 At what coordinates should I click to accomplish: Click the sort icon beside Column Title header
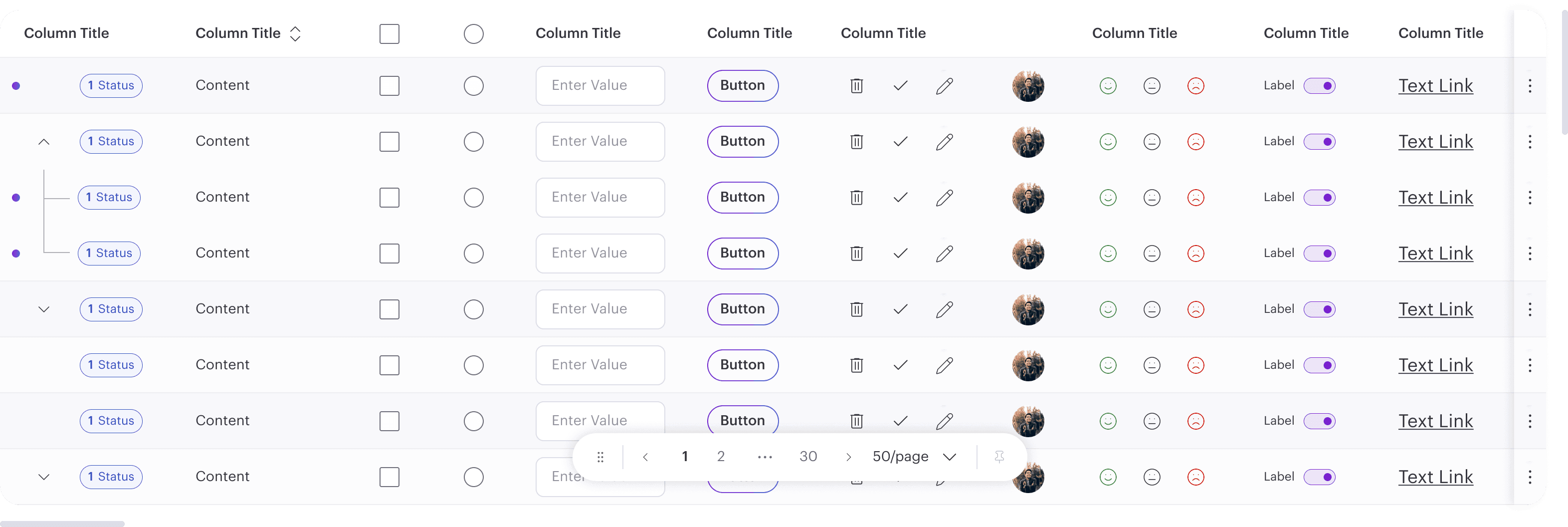click(295, 33)
